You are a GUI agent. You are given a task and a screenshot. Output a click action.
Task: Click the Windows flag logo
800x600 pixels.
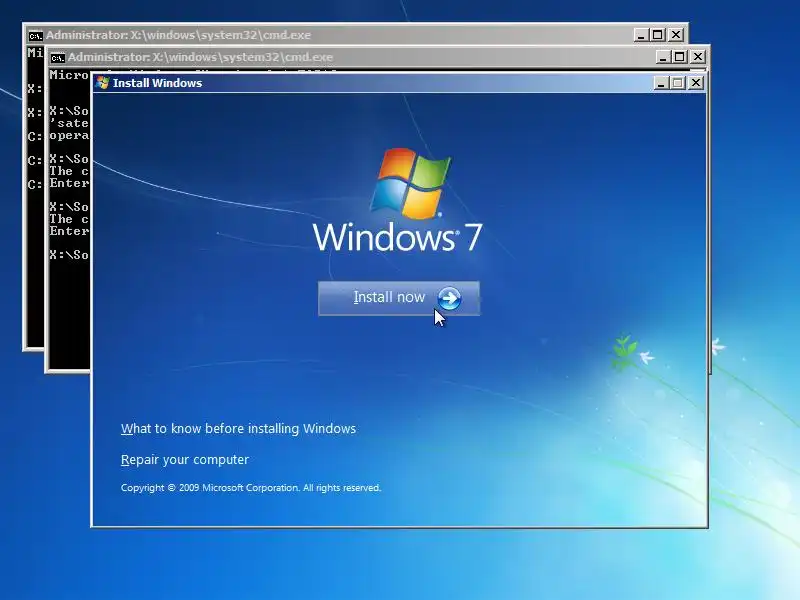click(x=410, y=183)
